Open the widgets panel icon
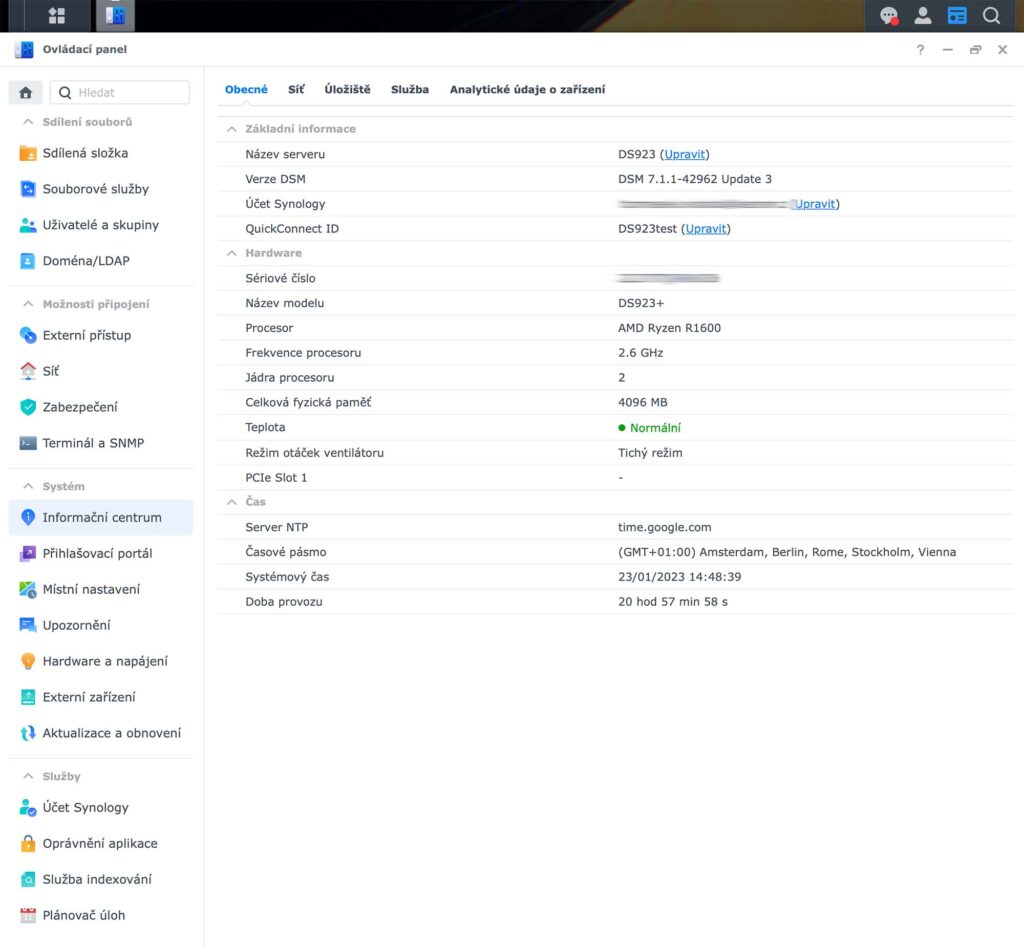Image resolution: width=1024 pixels, height=947 pixels. [957, 16]
